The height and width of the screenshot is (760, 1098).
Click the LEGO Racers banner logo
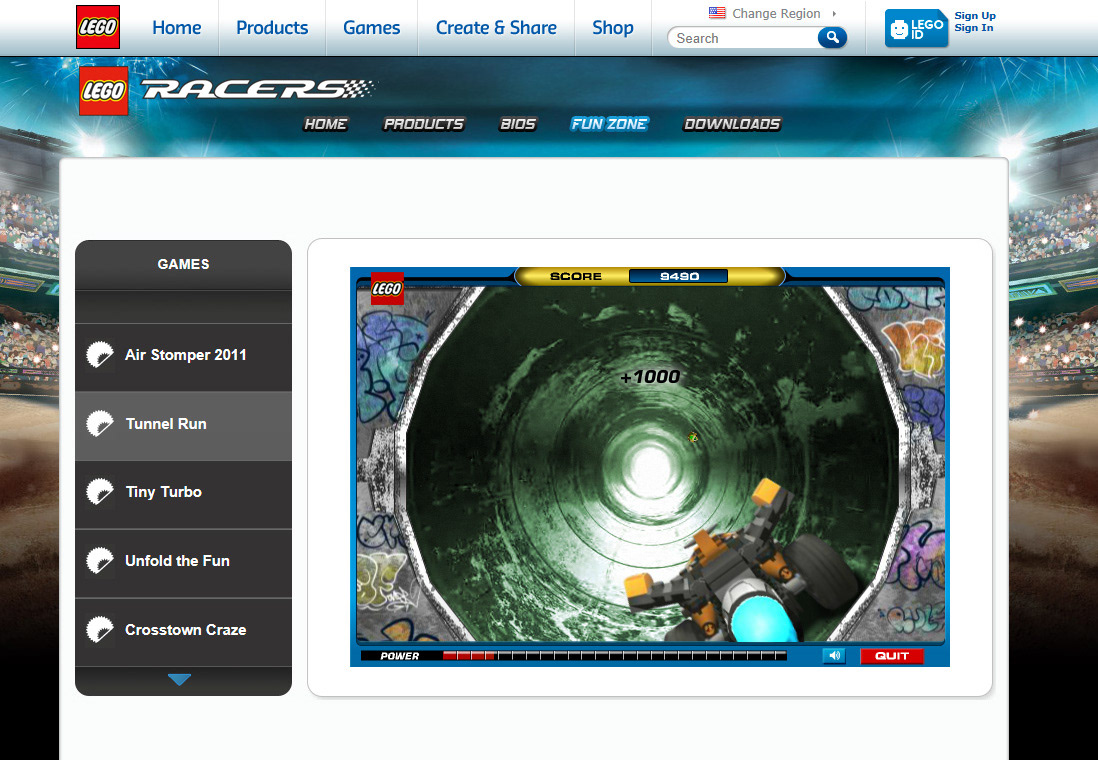(228, 90)
